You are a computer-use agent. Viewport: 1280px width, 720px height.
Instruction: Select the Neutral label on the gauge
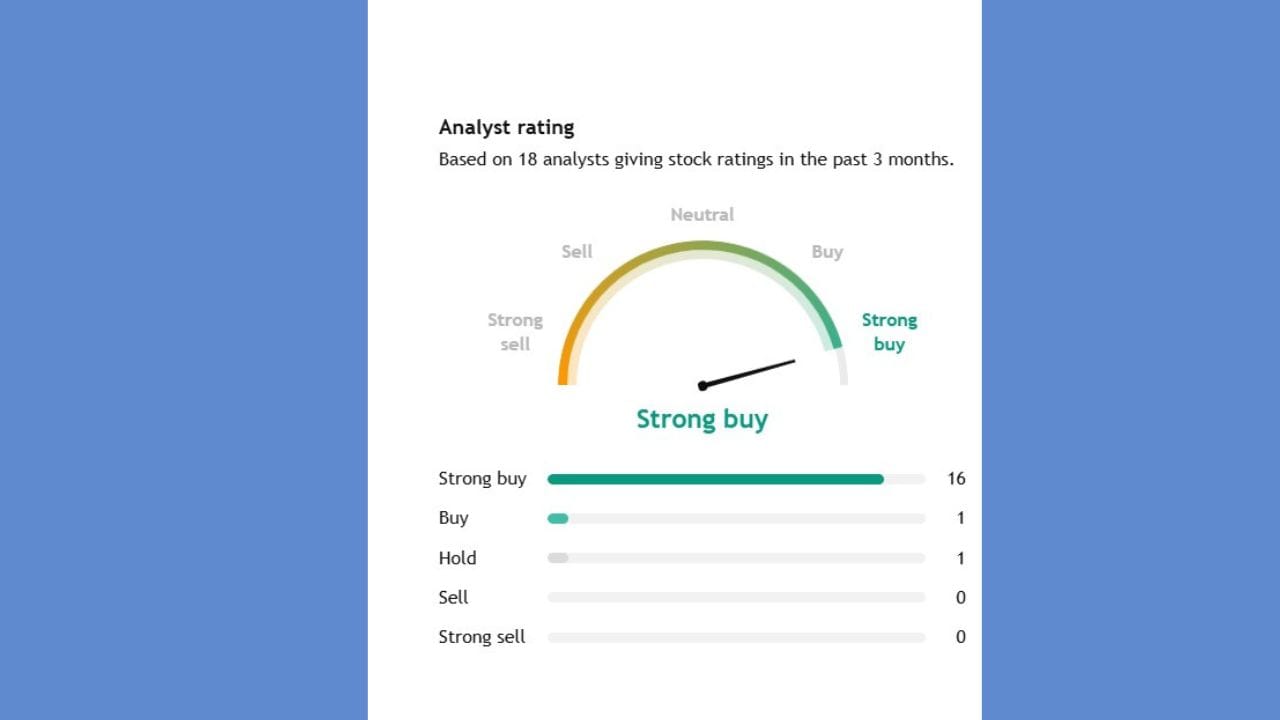click(x=702, y=215)
